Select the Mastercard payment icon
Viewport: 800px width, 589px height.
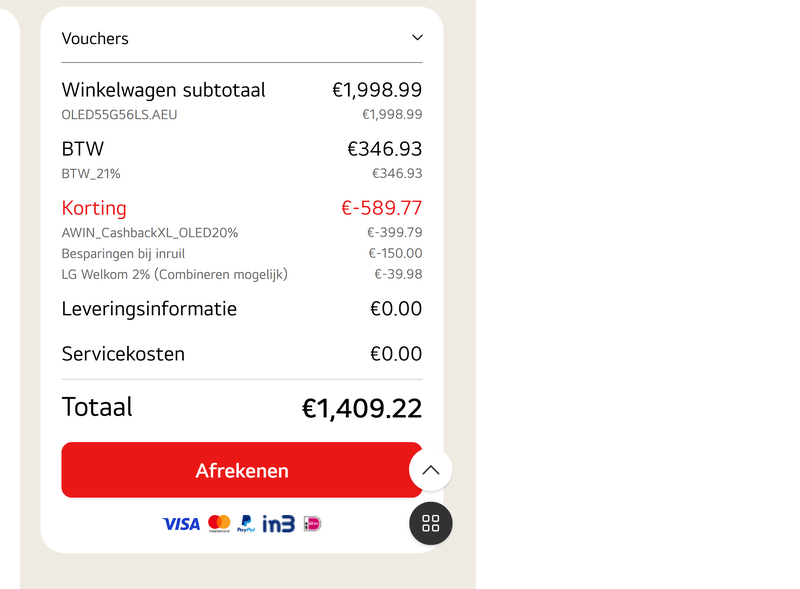click(x=219, y=524)
